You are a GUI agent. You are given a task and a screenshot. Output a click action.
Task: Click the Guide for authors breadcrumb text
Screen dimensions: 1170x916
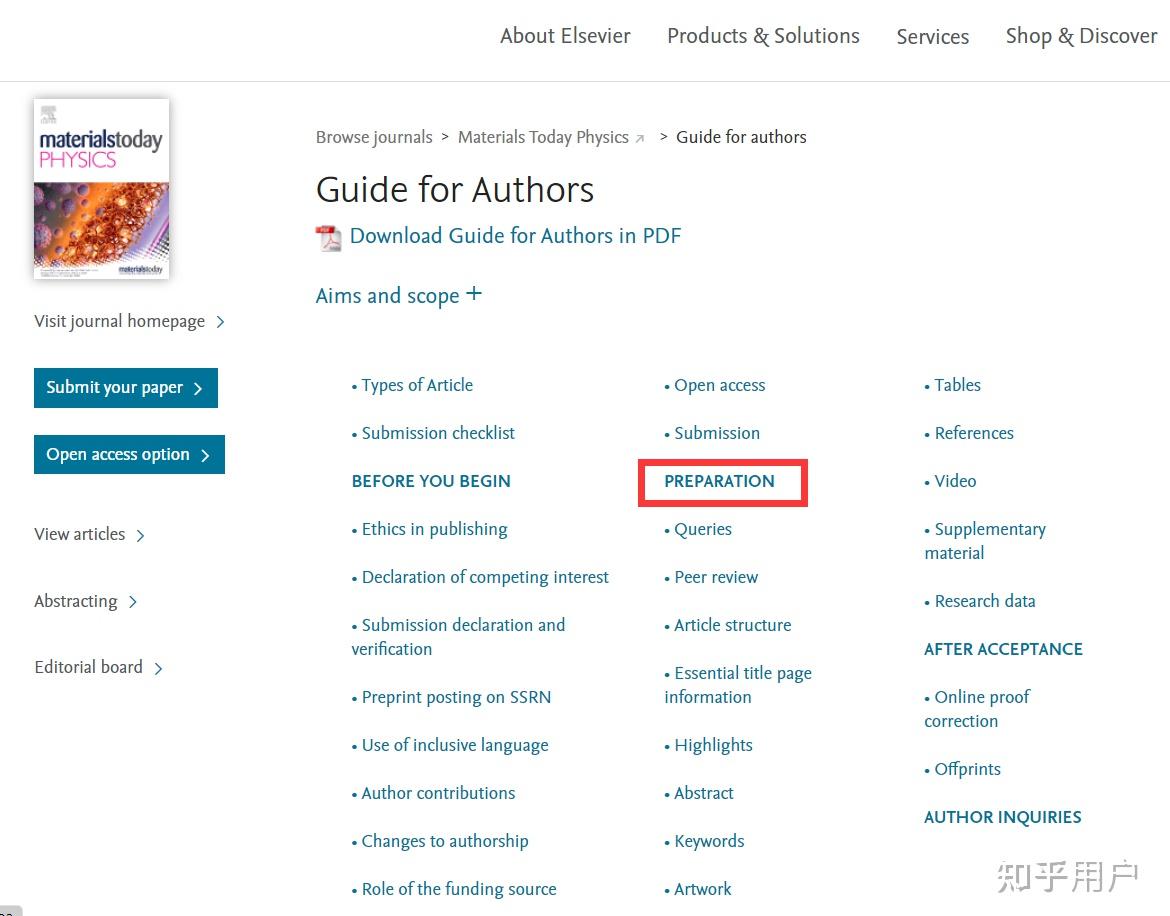point(742,137)
